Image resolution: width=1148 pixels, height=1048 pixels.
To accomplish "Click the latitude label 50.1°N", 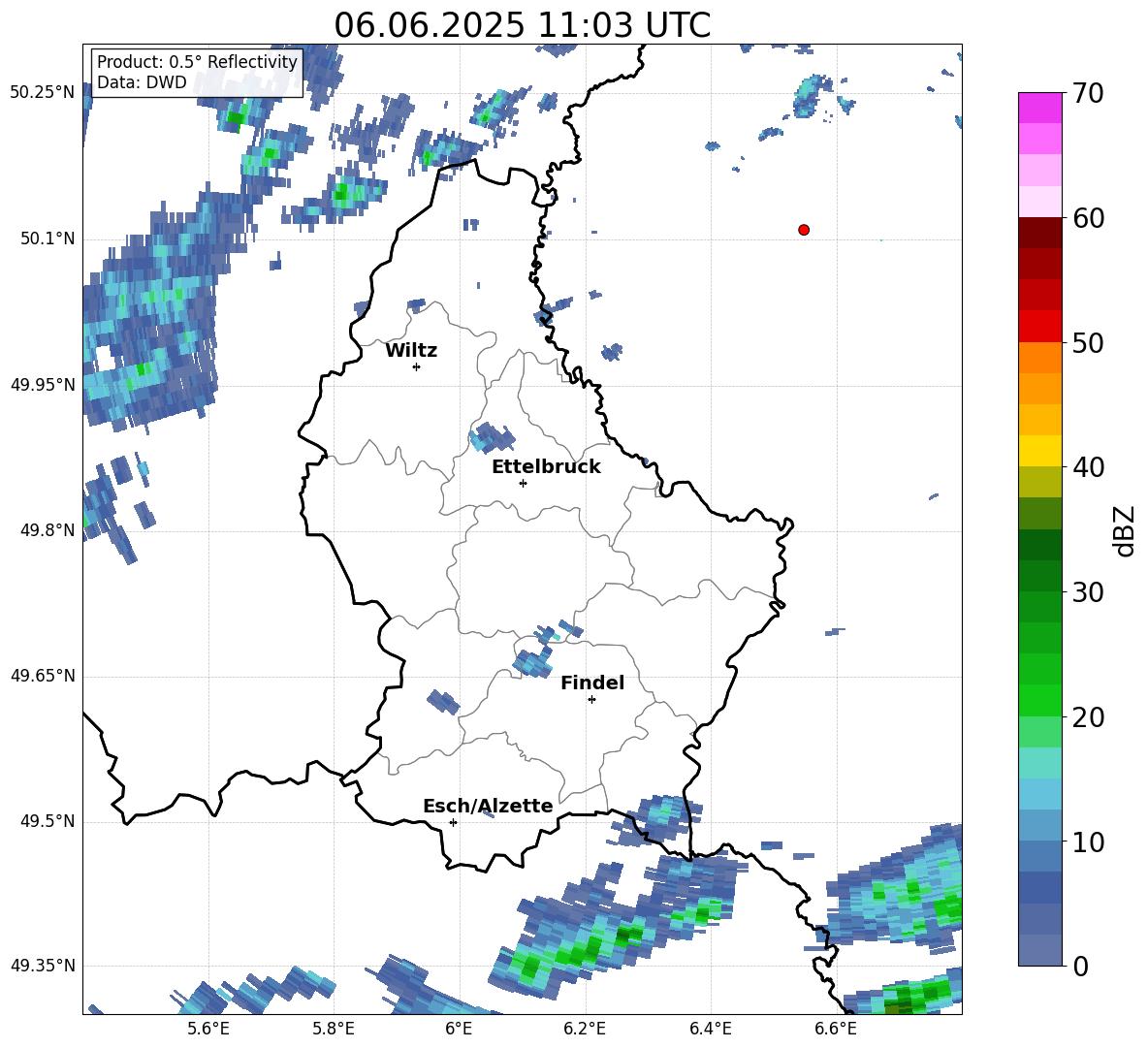I will click(48, 238).
